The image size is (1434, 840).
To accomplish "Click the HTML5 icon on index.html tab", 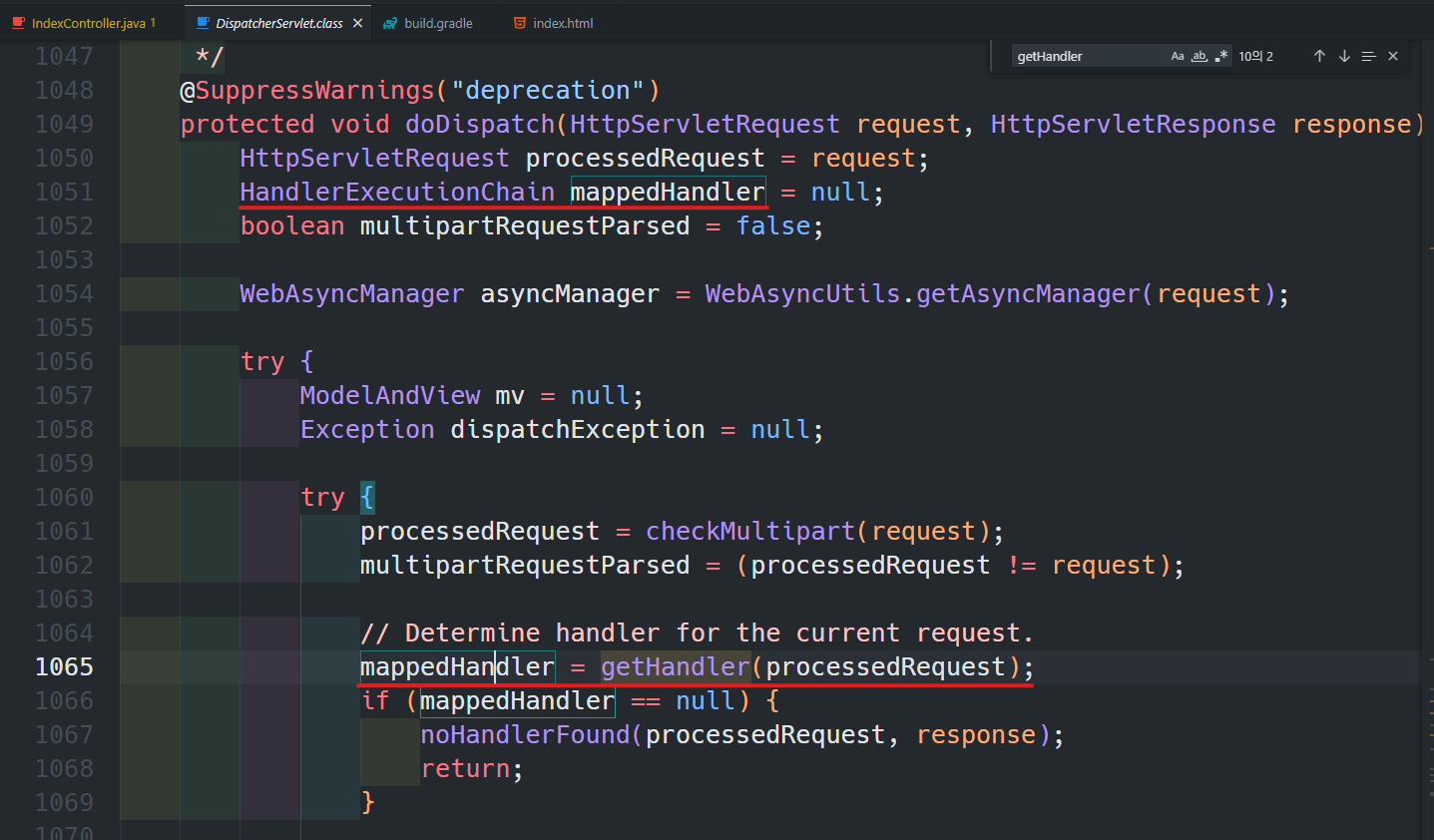I will 520,23.
